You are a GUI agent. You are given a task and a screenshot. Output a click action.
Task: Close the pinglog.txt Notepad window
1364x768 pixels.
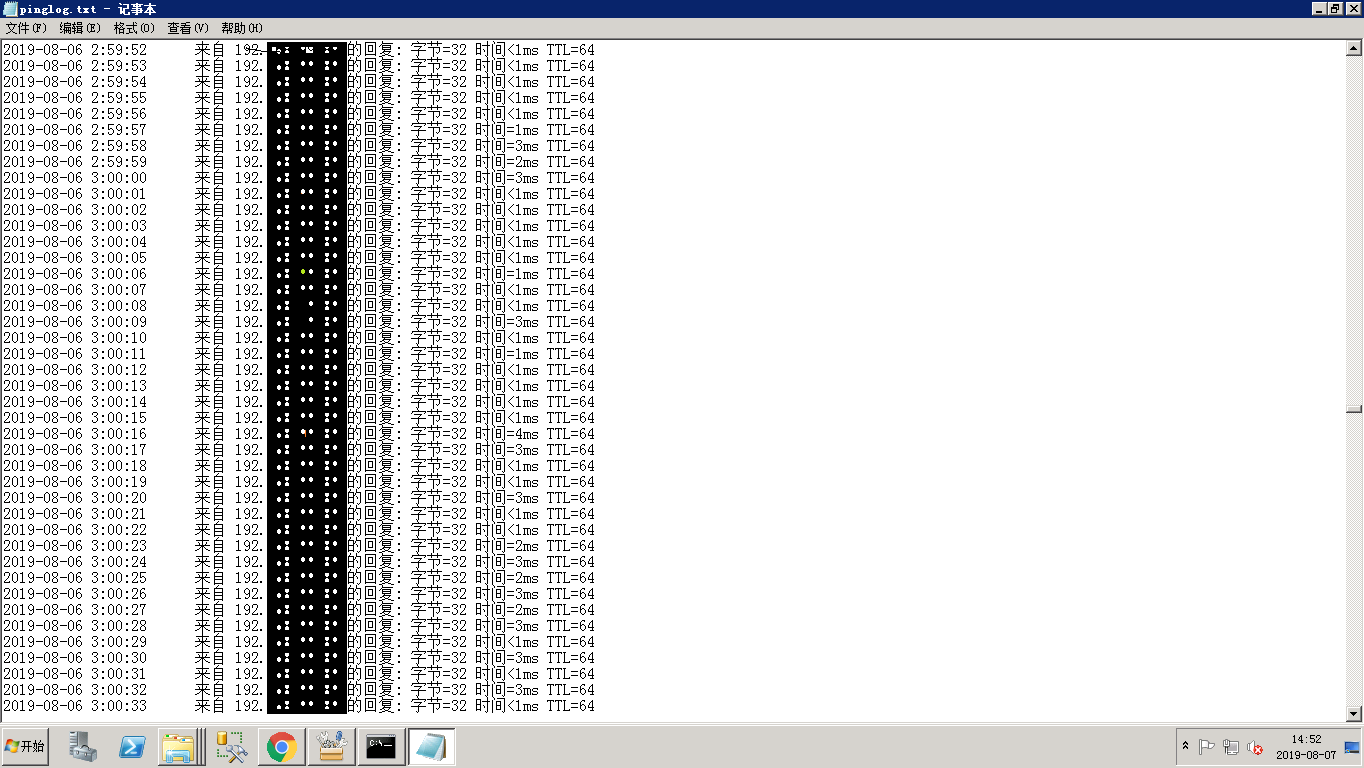pyautogui.click(x=1353, y=9)
